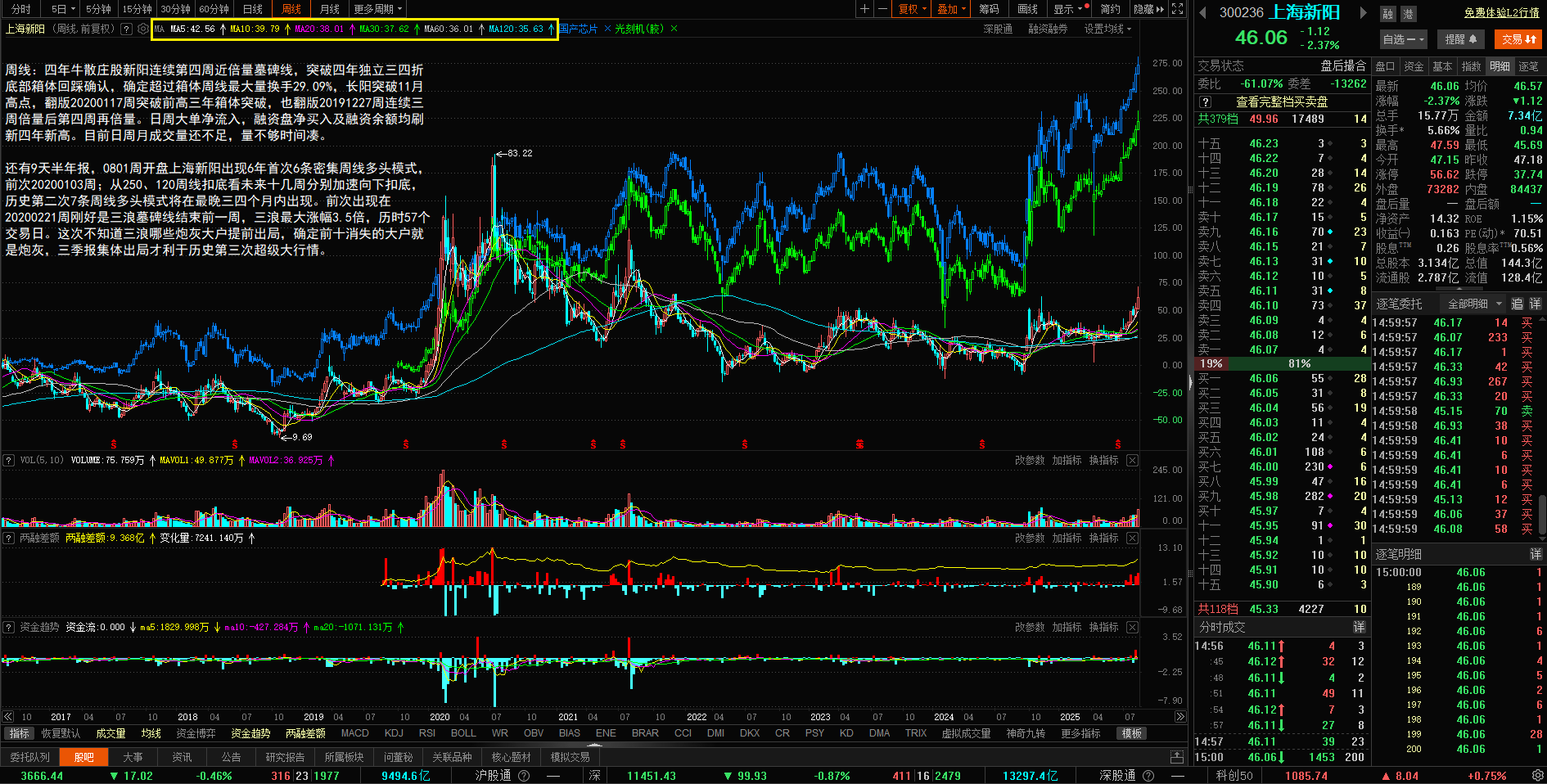Expand hidden panel with 隐藏 arrows

pos(1148,9)
